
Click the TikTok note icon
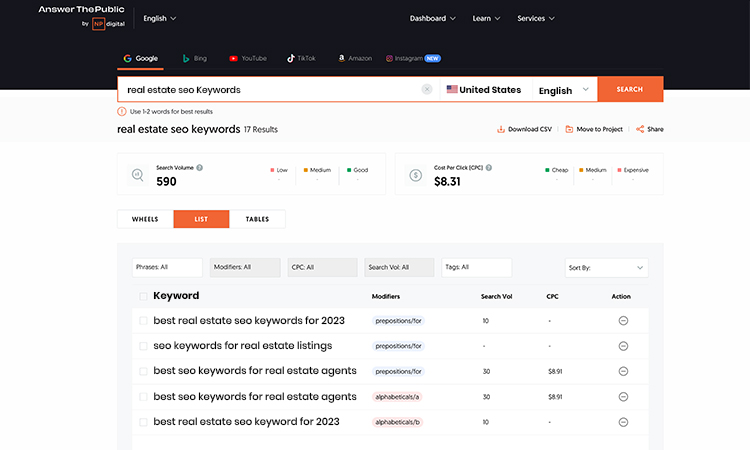tap(290, 58)
